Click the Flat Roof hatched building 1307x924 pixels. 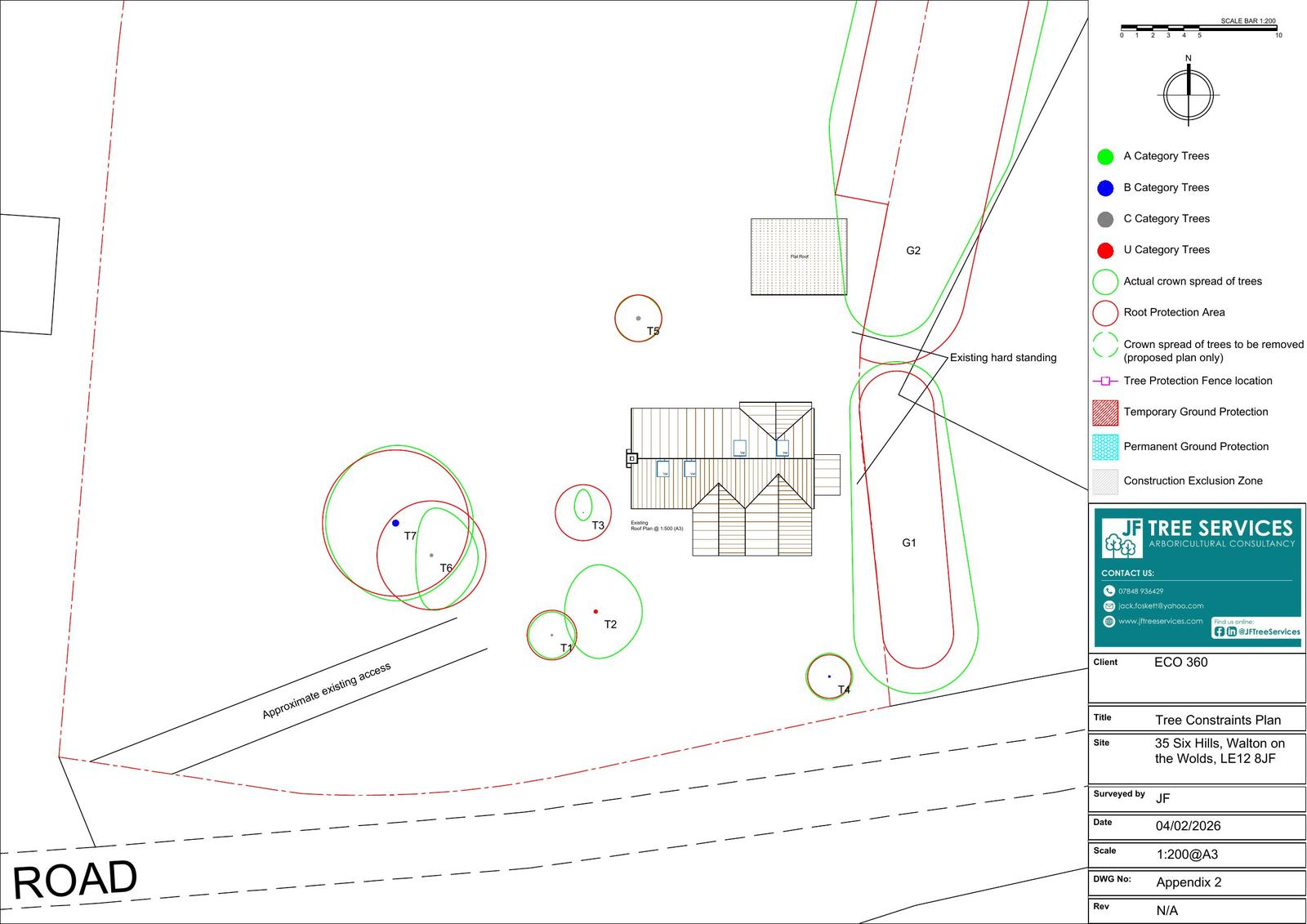pos(799,257)
